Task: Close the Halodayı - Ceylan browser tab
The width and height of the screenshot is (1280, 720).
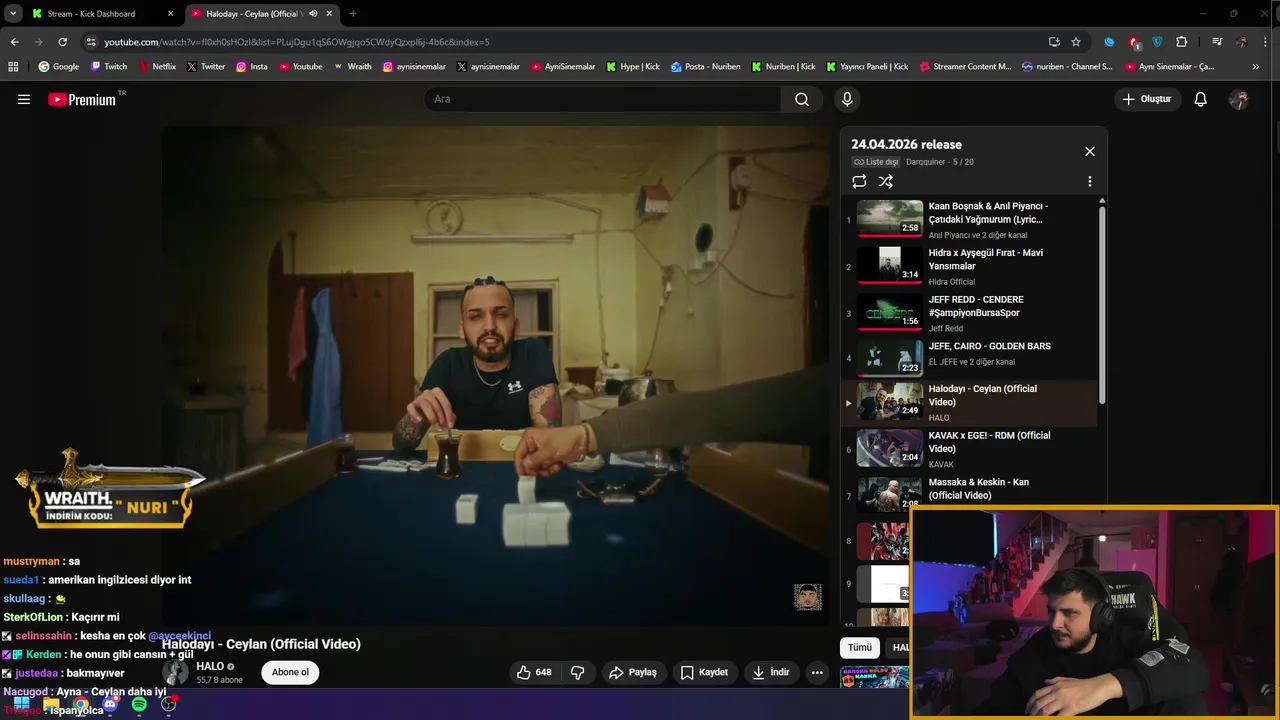Action: (329, 14)
